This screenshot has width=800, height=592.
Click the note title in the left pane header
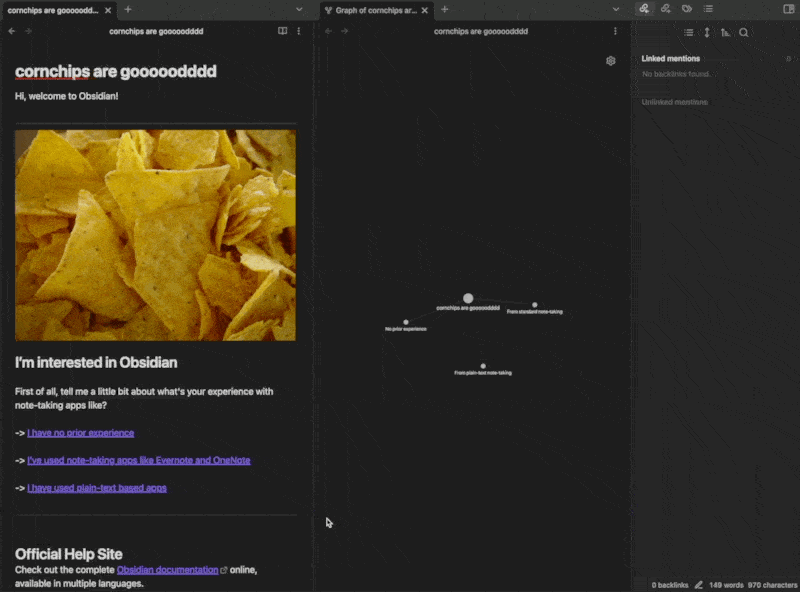click(156, 31)
